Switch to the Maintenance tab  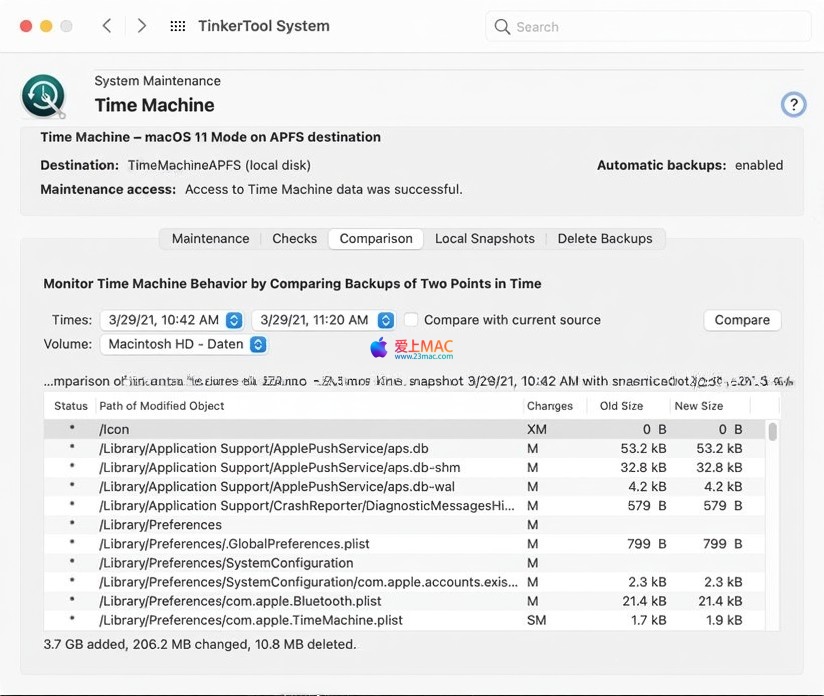210,239
